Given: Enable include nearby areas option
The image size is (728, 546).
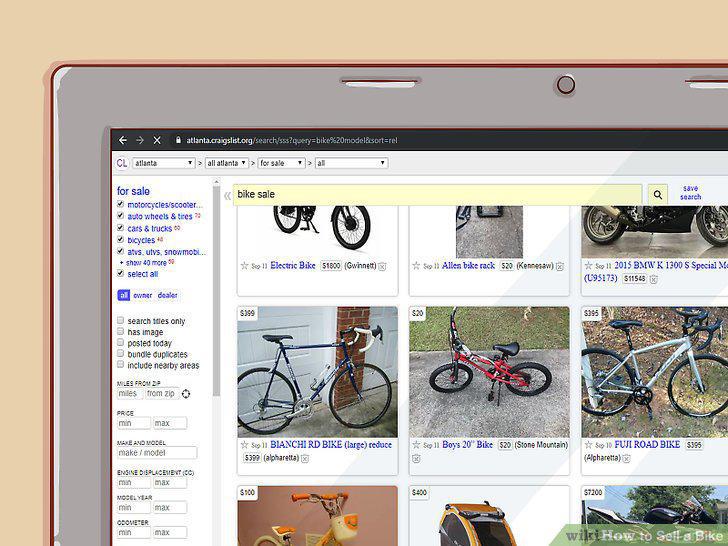Looking at the screenshot, I should click(x=120, y=364).
